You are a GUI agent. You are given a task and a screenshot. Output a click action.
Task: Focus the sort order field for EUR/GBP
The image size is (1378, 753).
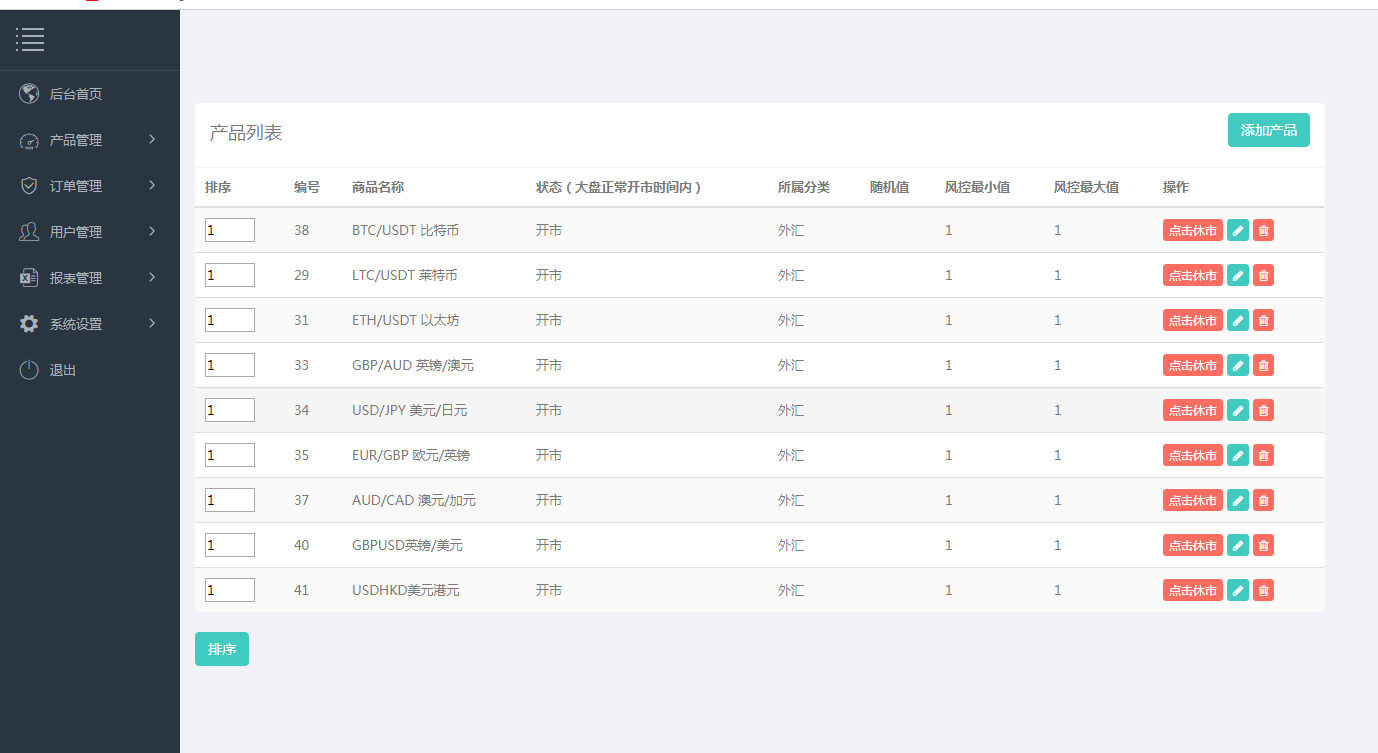click(230, 455)
